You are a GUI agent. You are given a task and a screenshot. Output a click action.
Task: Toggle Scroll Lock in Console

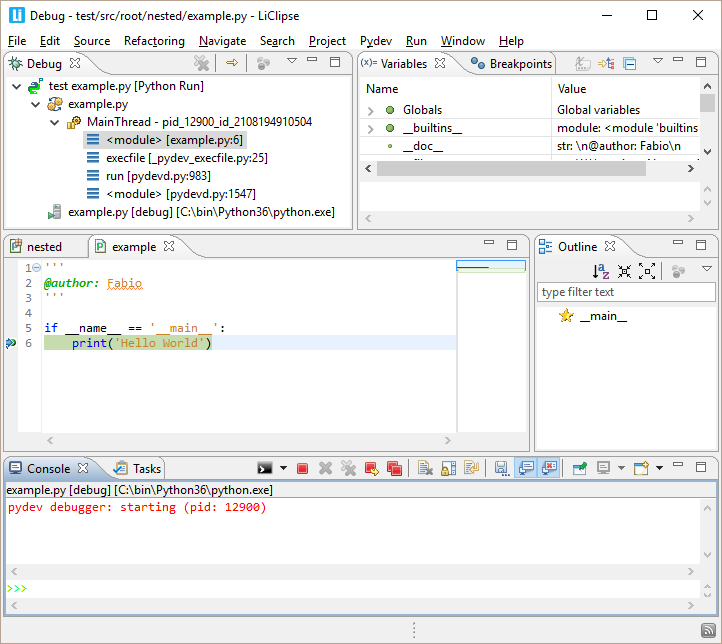click(x=448, y=469)
